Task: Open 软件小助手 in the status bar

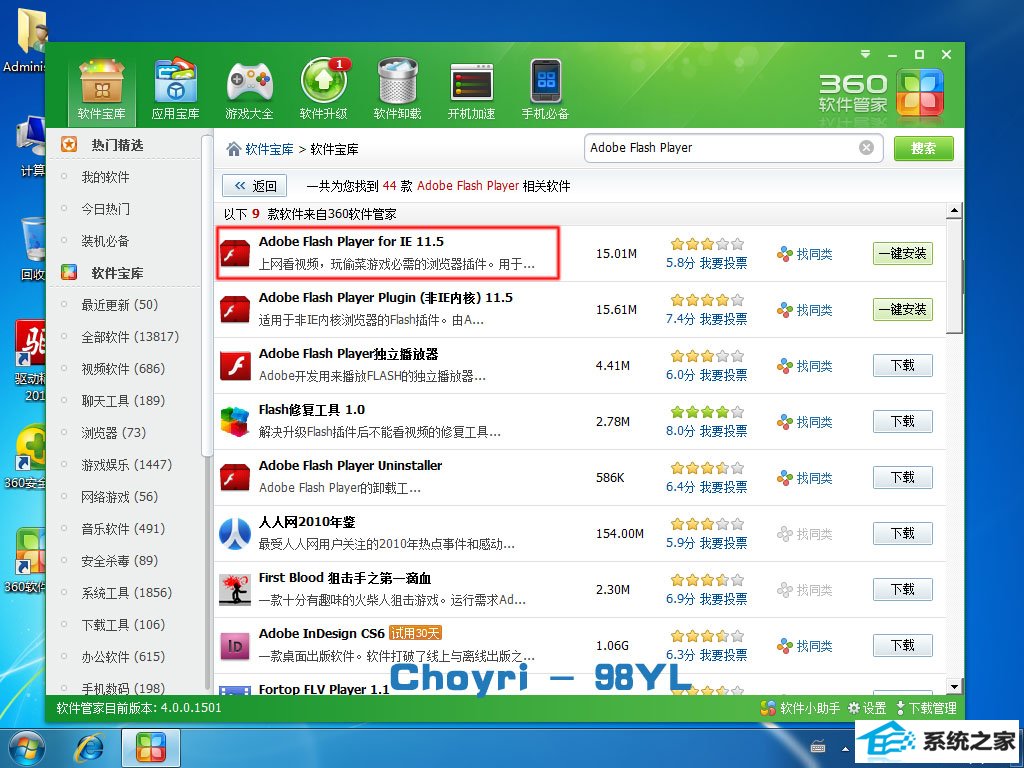Action: pos(801,708)
